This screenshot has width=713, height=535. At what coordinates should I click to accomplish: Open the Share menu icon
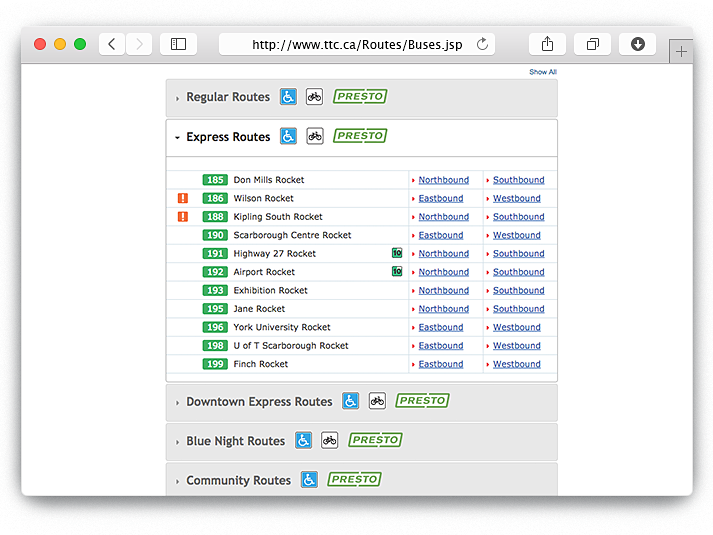[x=547, y=44]
